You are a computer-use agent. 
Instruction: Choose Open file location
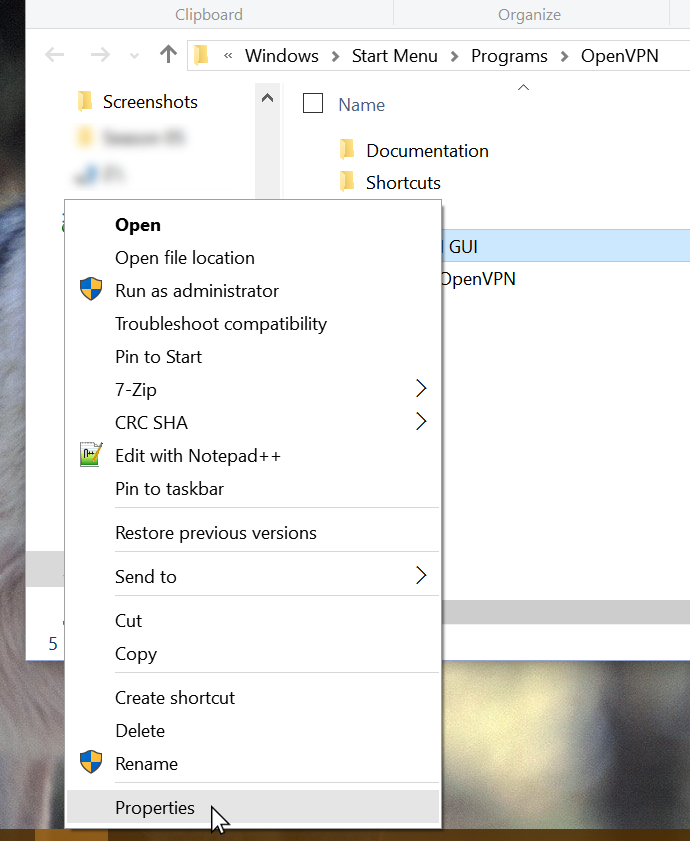(x=185, y=258)
